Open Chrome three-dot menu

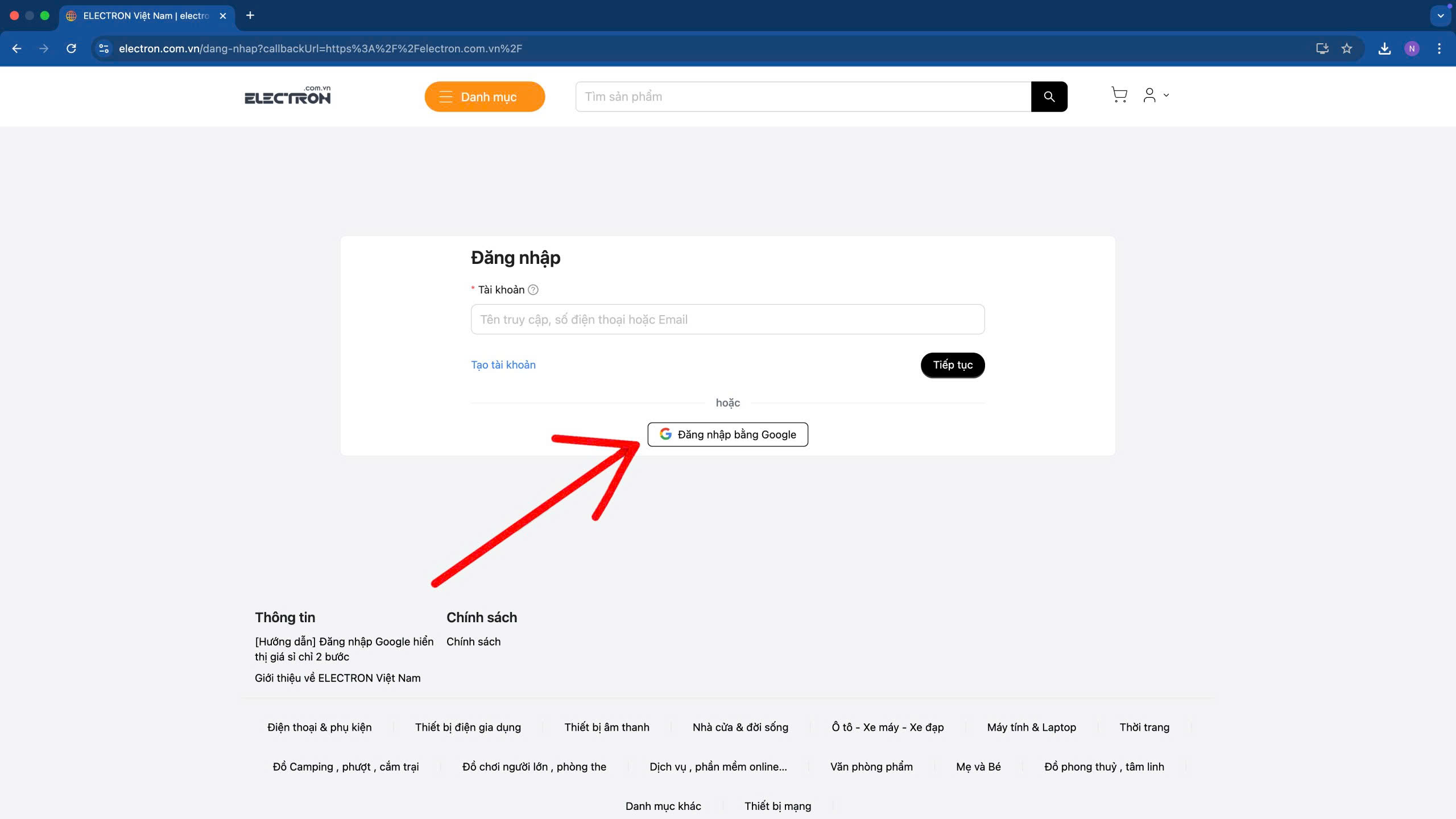[x=1439, y=48]
